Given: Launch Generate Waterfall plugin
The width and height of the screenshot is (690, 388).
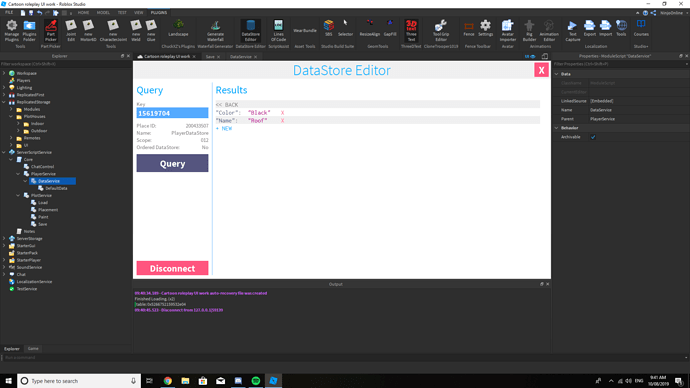Looking at the screenshot, I should [215, 30].
